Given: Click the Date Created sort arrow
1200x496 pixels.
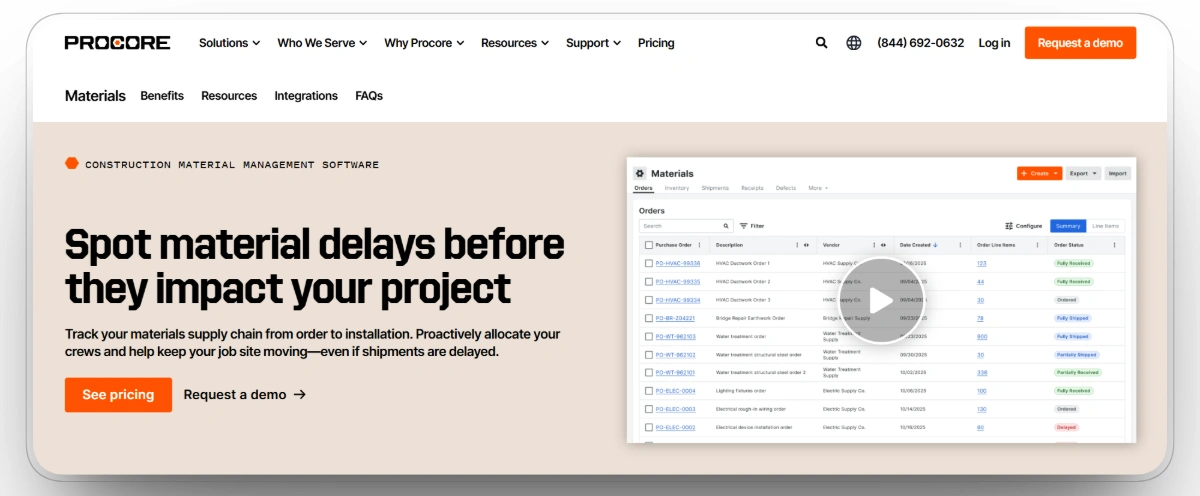Looking at the screenshot, I should [x=935, y=245].
